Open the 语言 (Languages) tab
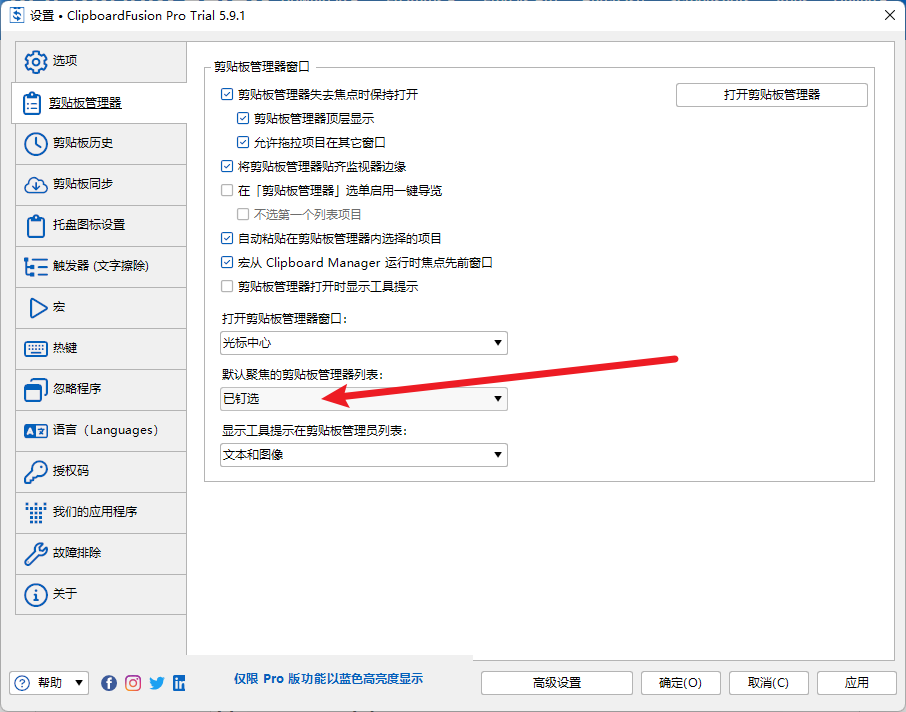Screen dimensions: 906x712 click(x=99, y=430)
